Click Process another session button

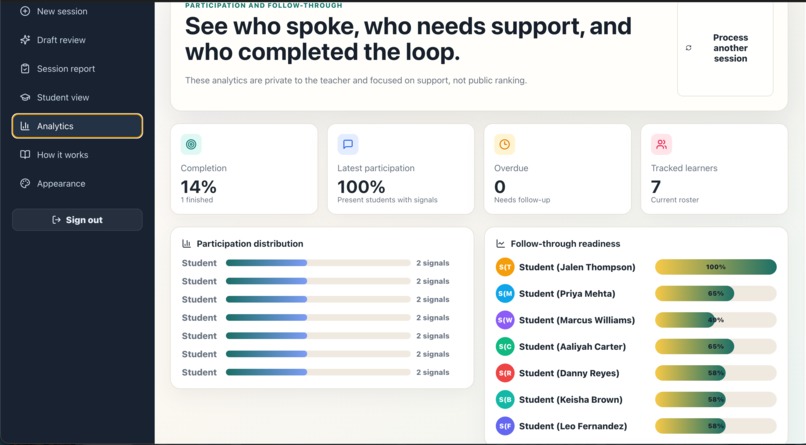point(725,48)
